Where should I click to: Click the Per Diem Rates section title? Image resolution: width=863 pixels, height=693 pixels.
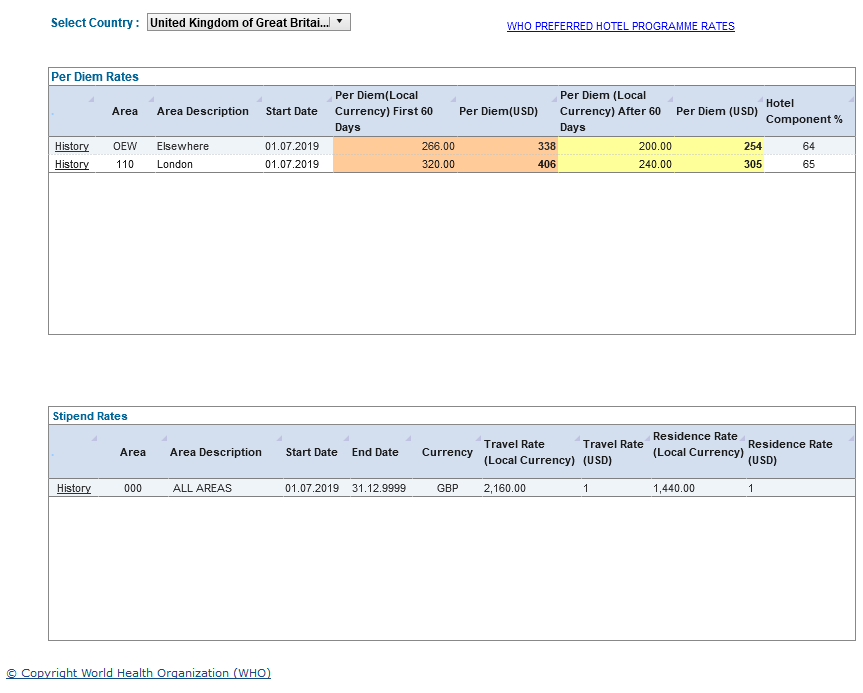[x=95, y=77]
